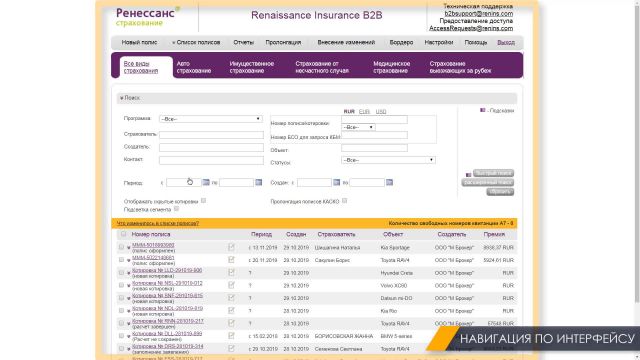Click Выход logout link

pos(506,42)
